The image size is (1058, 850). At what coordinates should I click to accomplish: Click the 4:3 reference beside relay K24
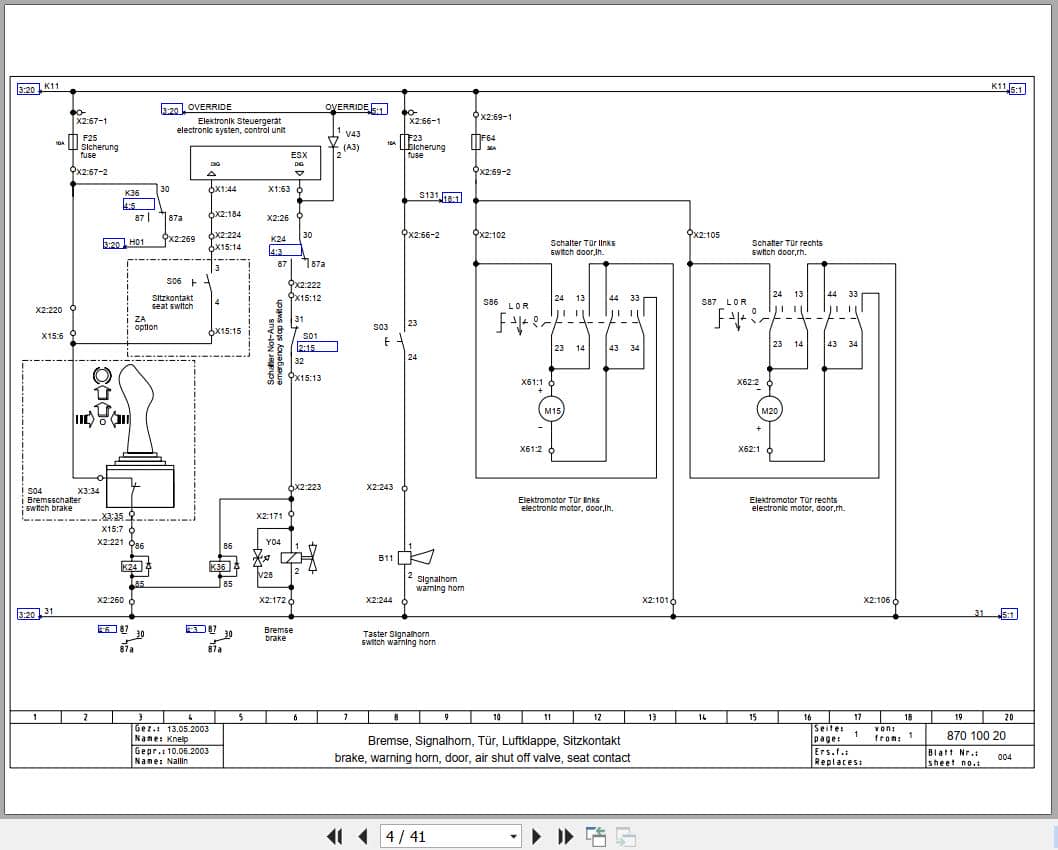pyautogui.click(x=287, y=252)
